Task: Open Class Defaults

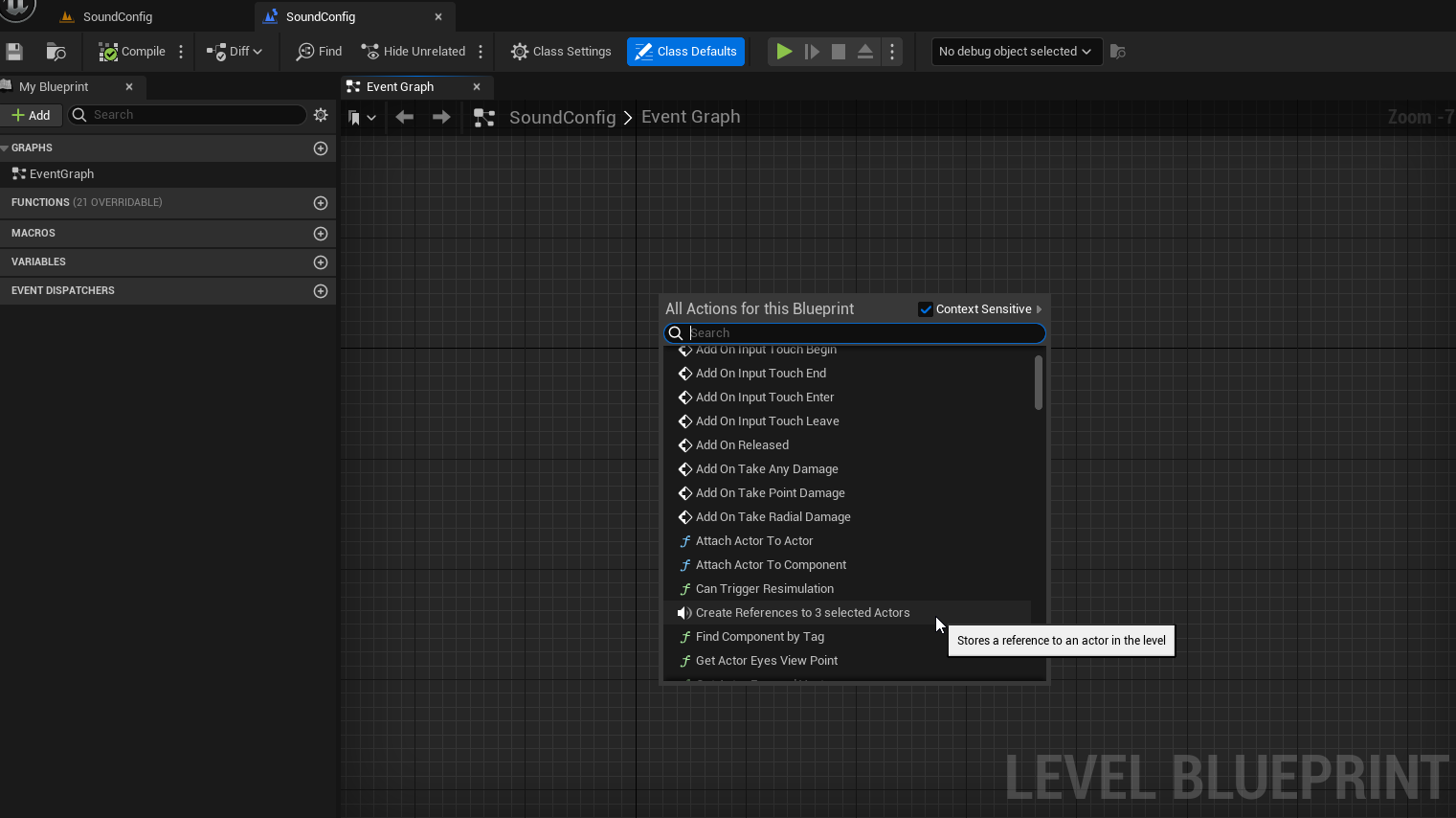Action: (x=685, y=52)
